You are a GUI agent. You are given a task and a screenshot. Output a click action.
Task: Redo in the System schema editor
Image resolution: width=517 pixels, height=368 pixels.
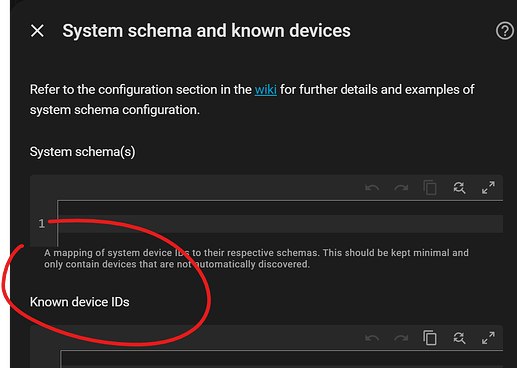pos(401,188)
